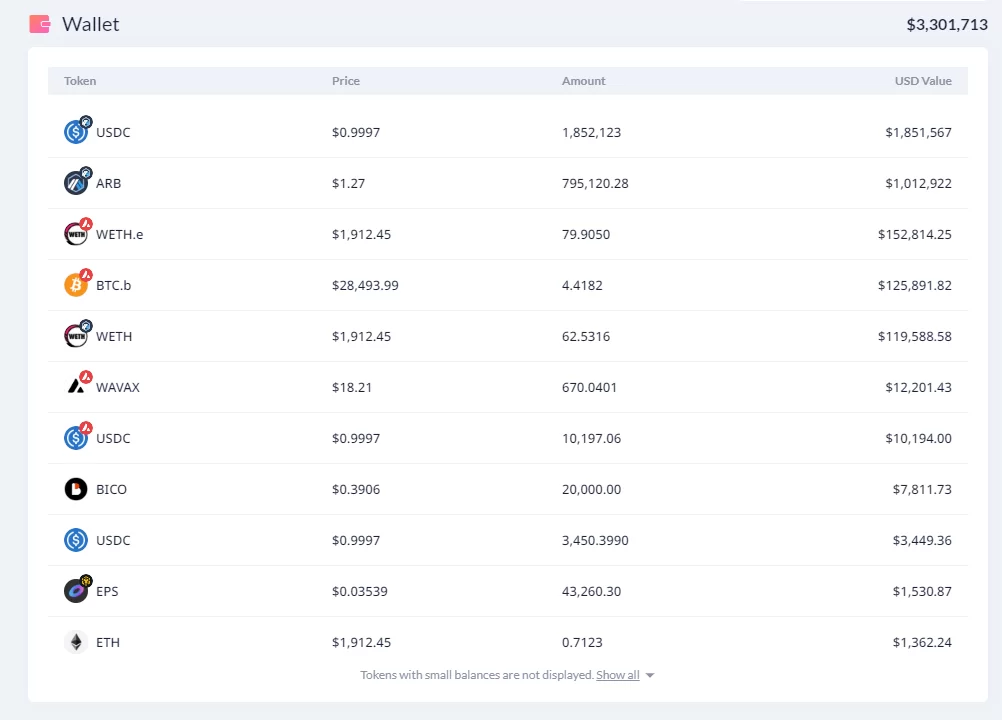Click the ETH Ethereum diamond icon
Image resolution: width=1002 pixels, height=720 pixels.
point(76,642)
